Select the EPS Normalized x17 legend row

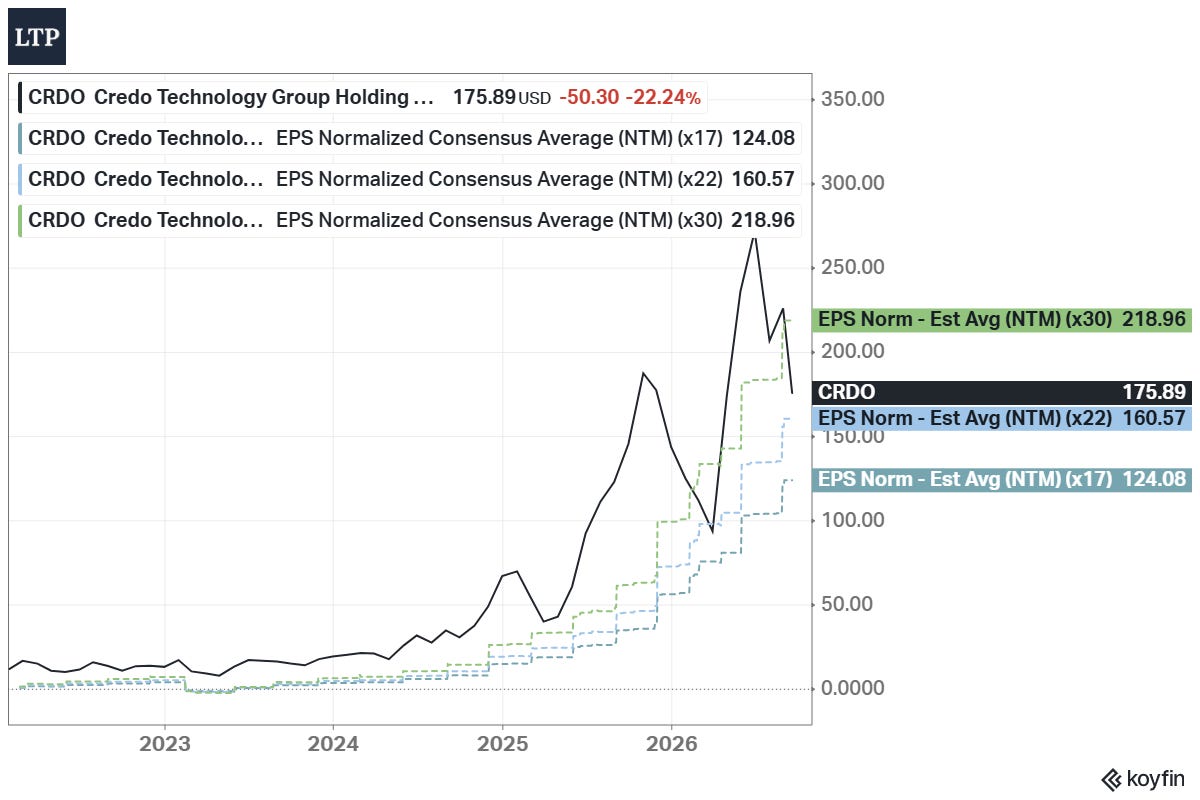[408, 139]
